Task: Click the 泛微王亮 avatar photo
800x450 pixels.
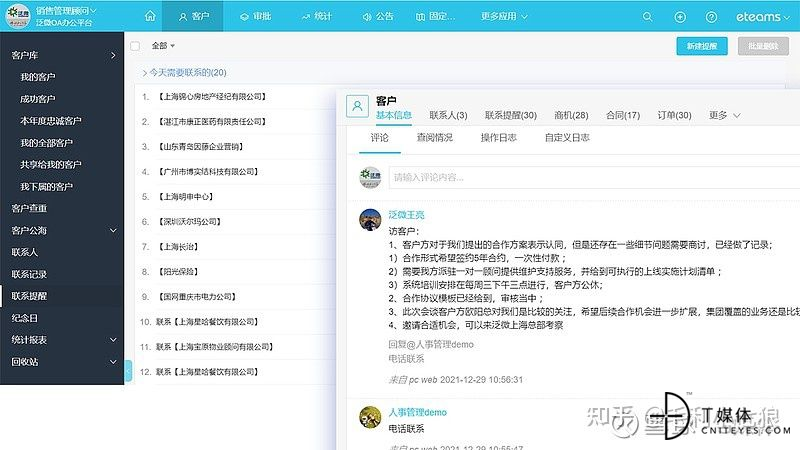Action: [370, 220]
